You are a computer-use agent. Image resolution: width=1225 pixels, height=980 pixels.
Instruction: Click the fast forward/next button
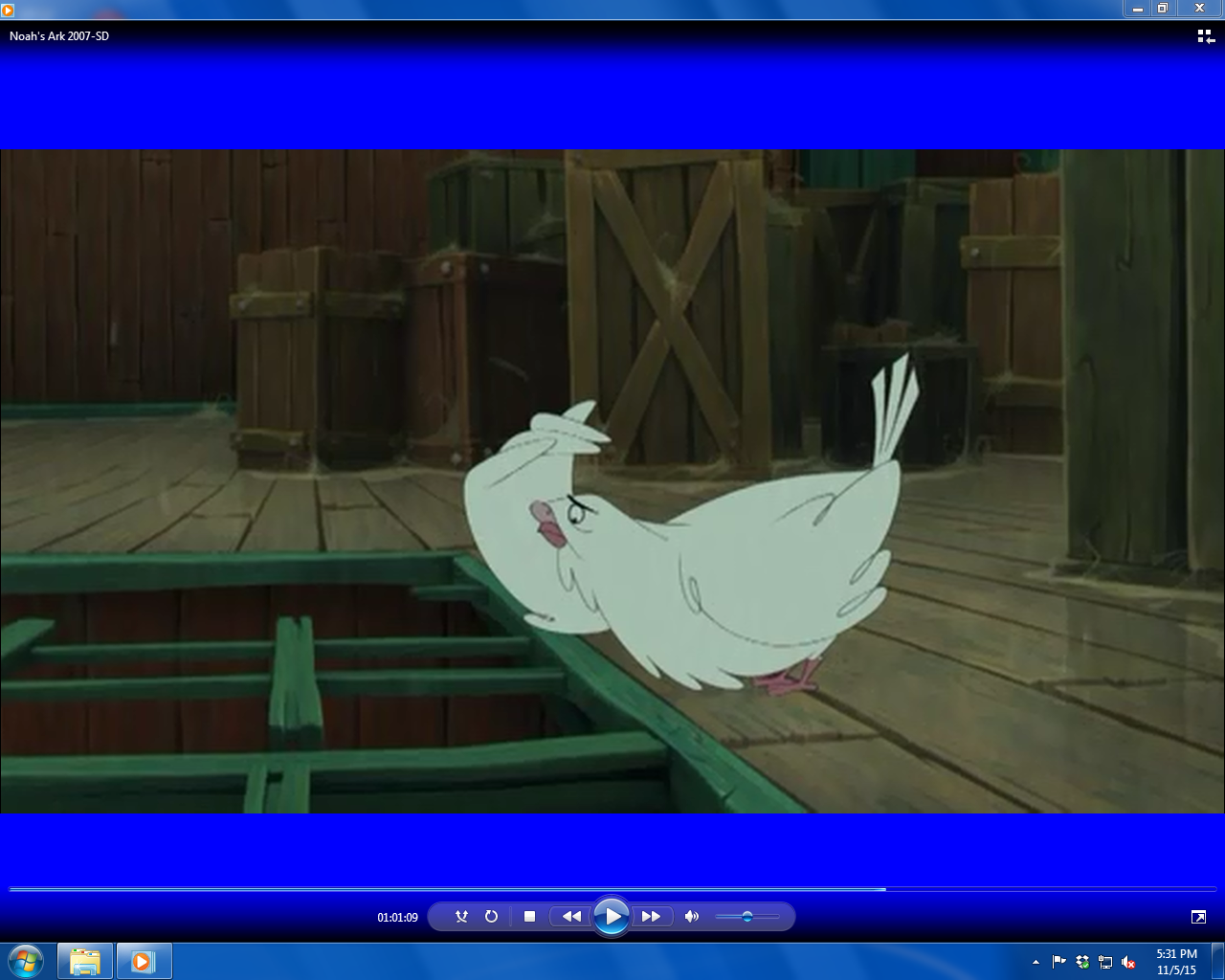(652, 917)
